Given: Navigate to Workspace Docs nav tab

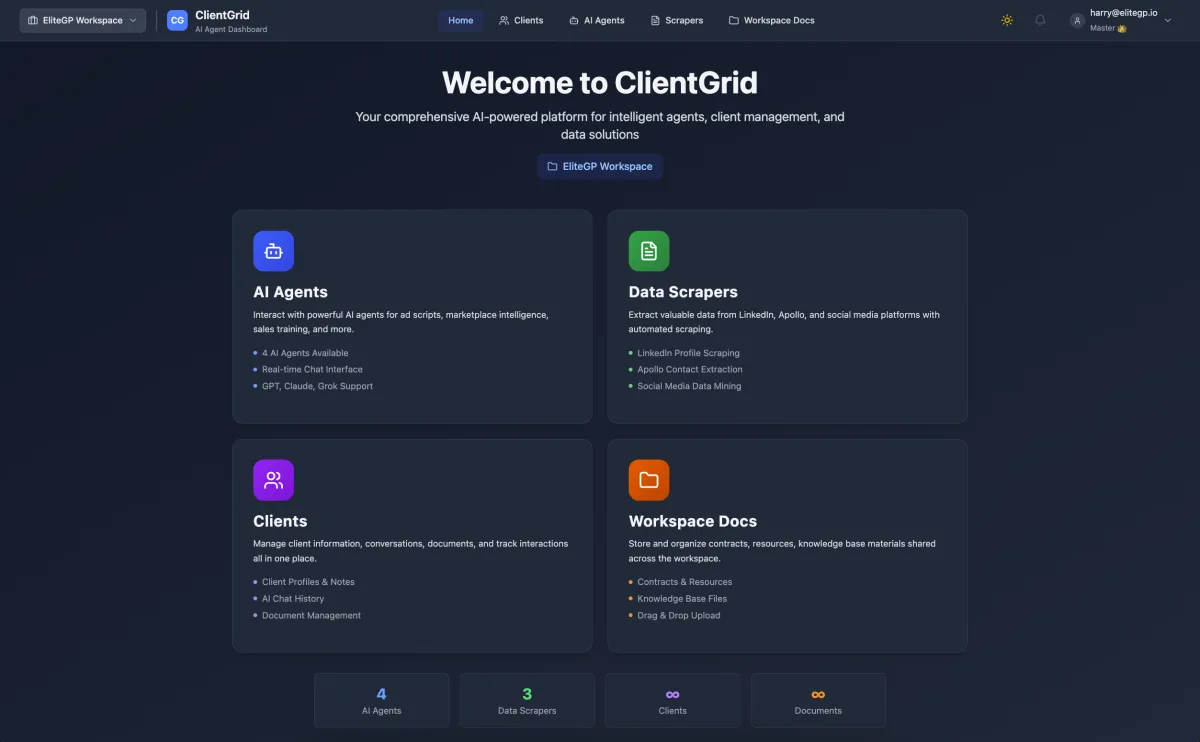Looking at the screenshot, I should [x=772, y=20].
